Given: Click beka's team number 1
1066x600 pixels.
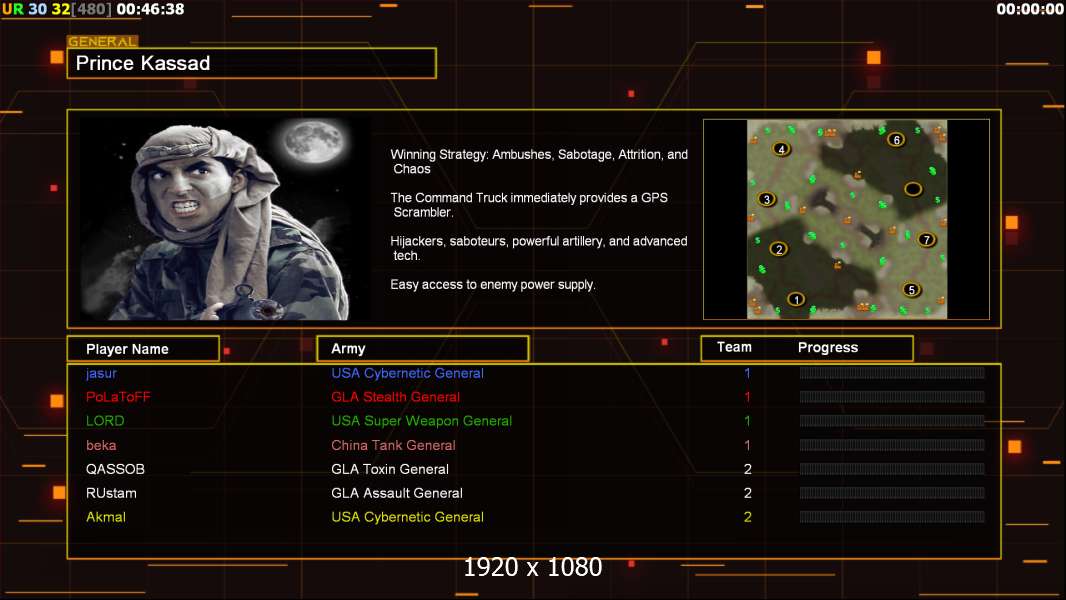Looking at the screenshot, I should (x=747, y=445).
